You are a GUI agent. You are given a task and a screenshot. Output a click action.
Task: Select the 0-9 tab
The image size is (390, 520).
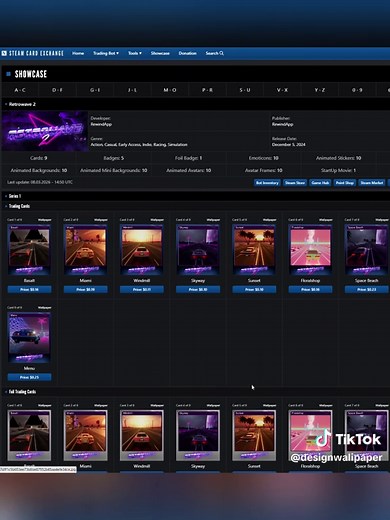coord(357,90)
